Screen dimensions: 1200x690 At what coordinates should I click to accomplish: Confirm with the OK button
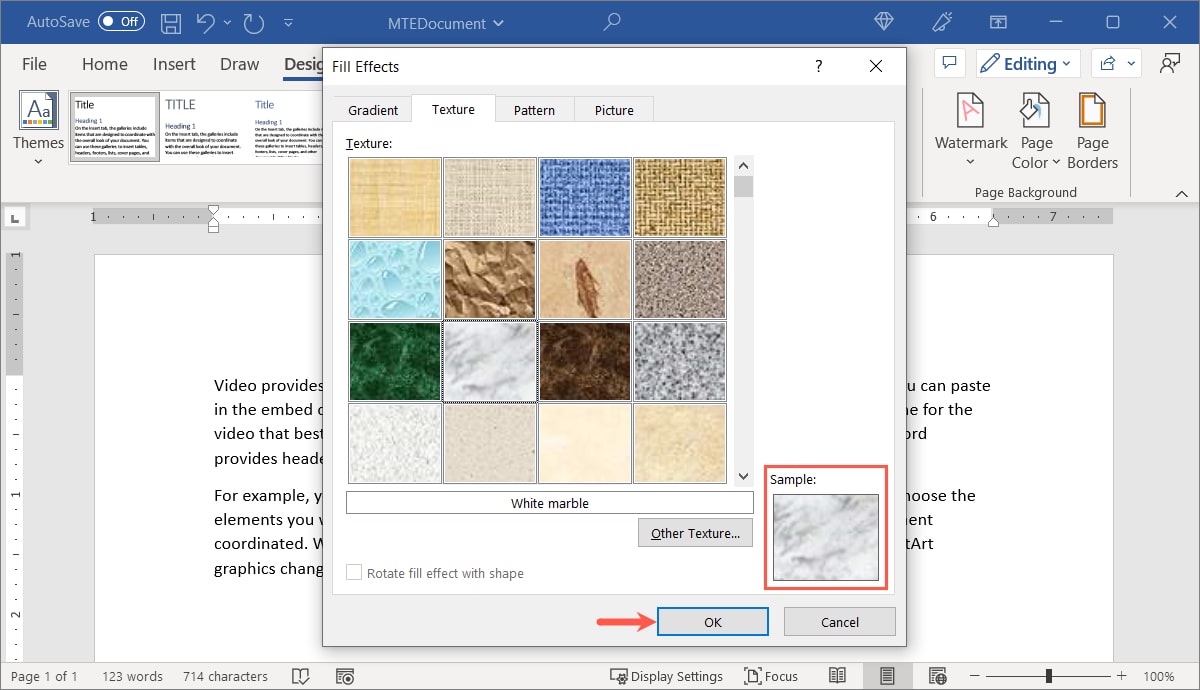(712, 621)
